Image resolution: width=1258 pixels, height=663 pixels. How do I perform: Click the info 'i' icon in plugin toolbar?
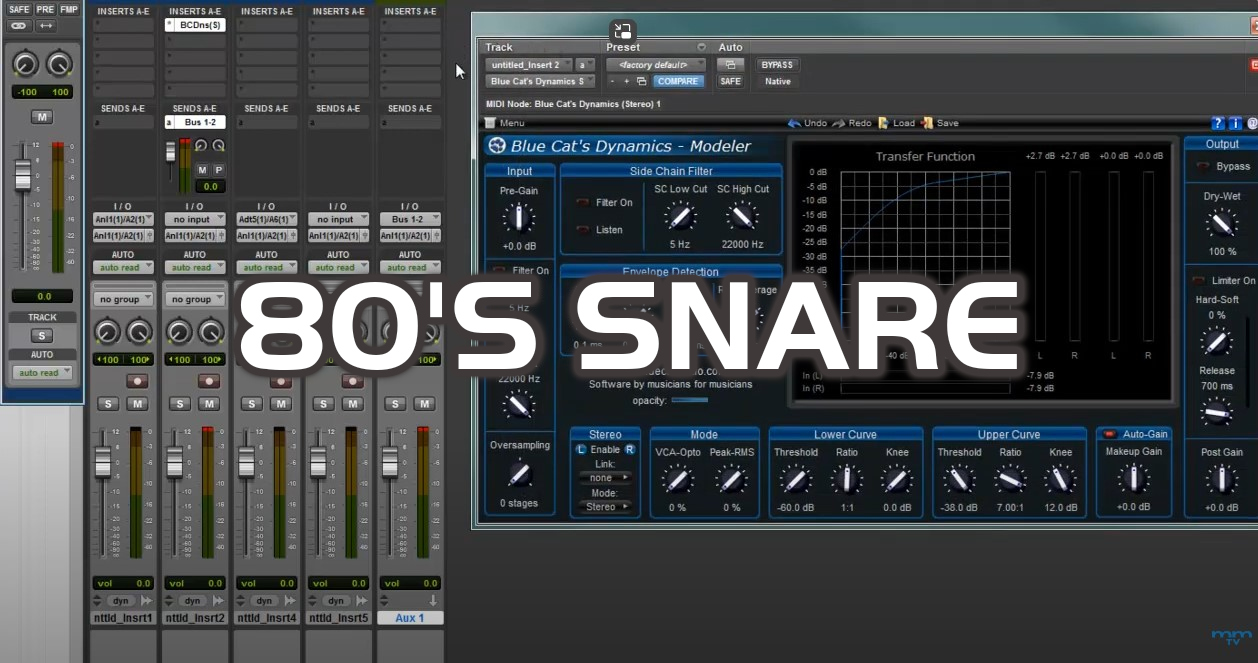1236,123
